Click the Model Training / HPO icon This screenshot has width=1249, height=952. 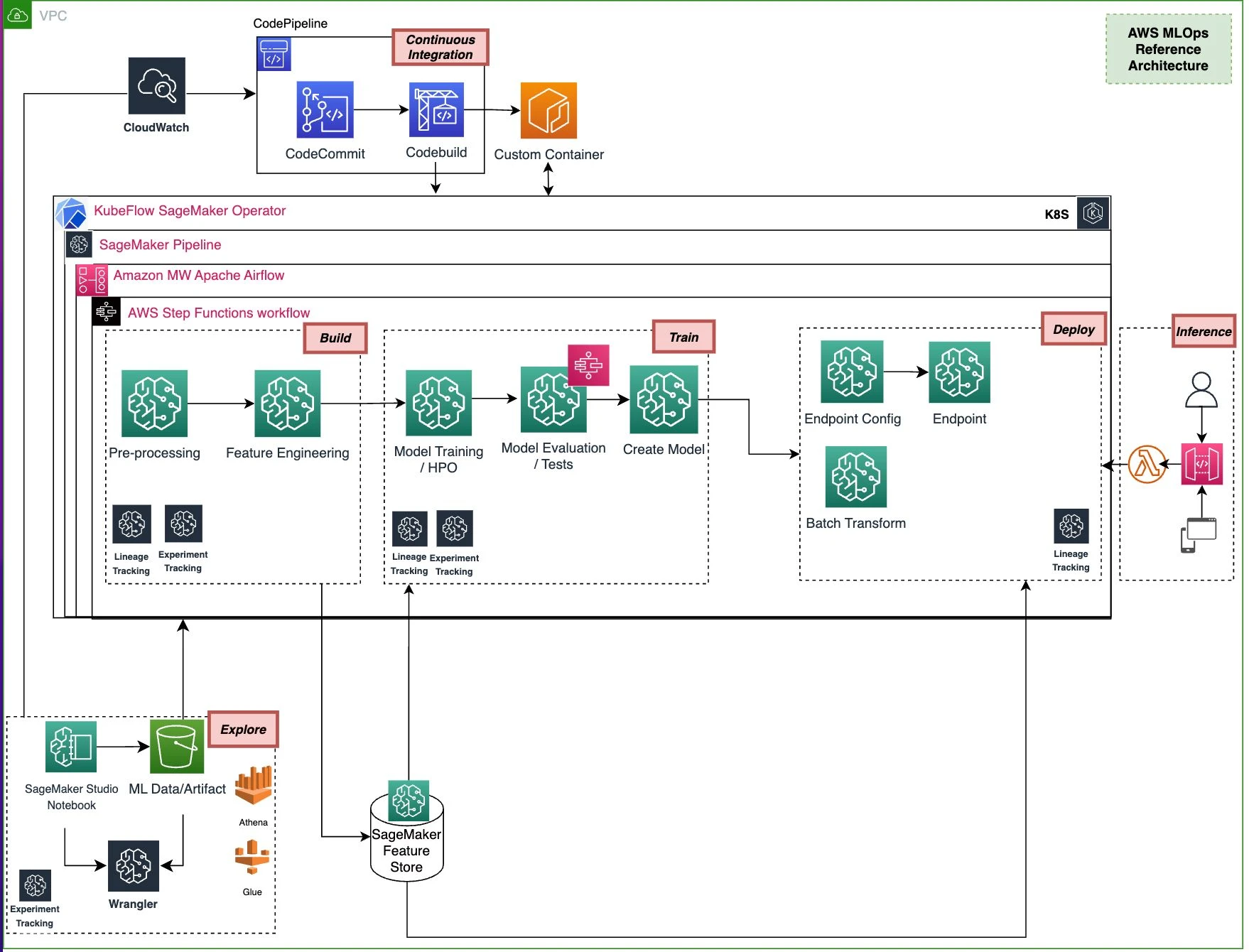coord(438,402)
